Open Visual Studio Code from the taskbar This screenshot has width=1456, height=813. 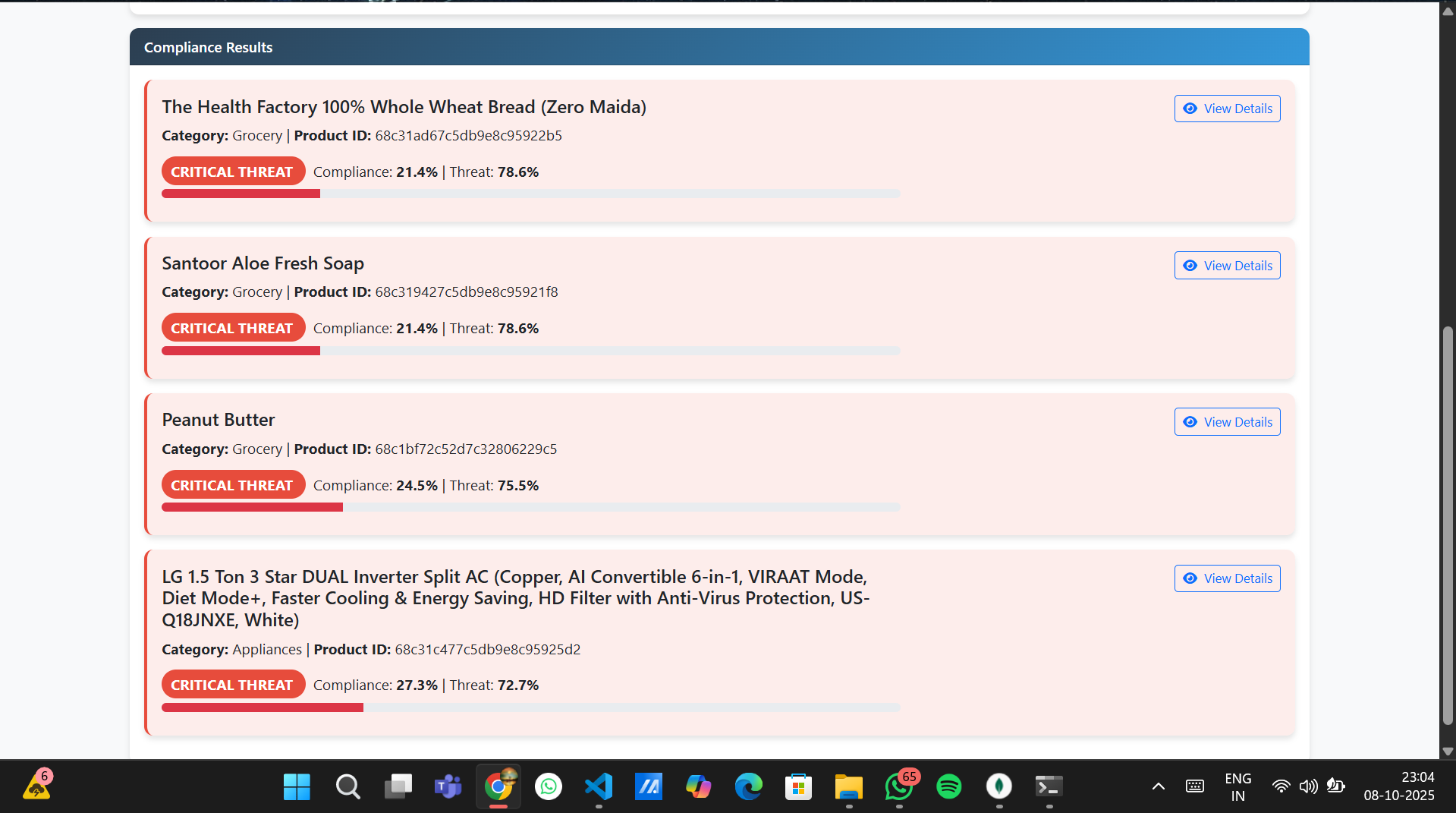[598, 786]
